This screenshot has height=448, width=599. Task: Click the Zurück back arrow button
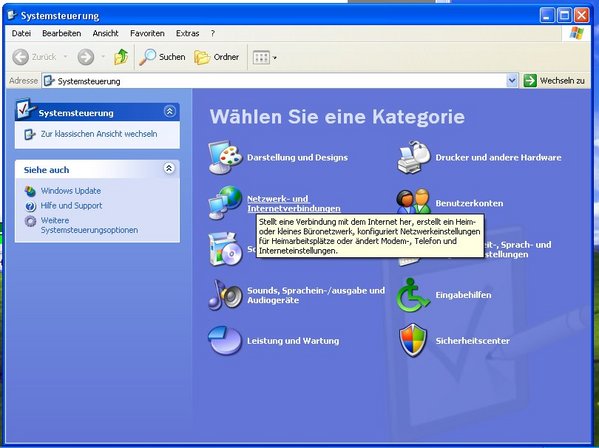tap(35, 57)
